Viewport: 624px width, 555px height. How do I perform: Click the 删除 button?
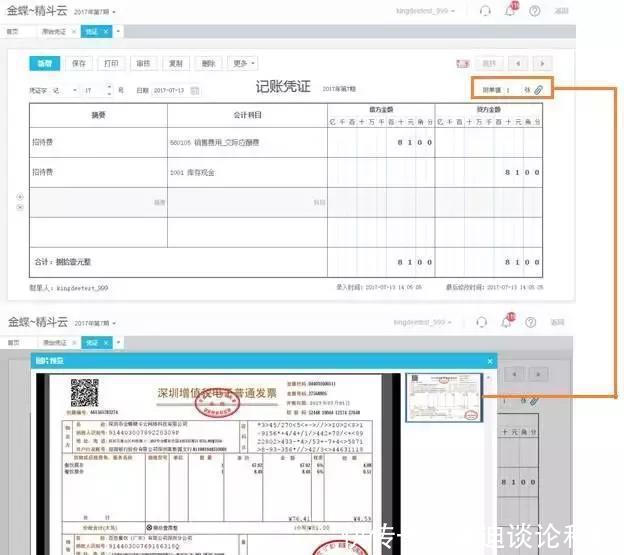point(208,63)
